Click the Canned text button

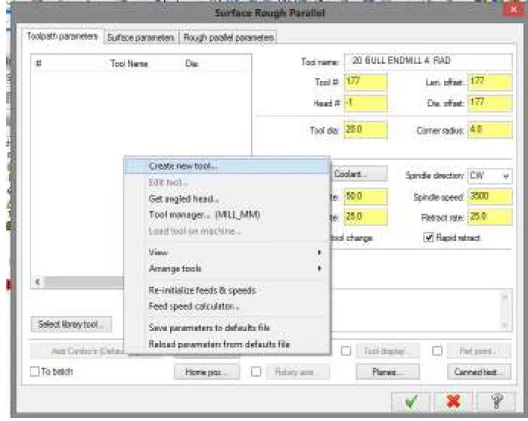pos(479,372)
